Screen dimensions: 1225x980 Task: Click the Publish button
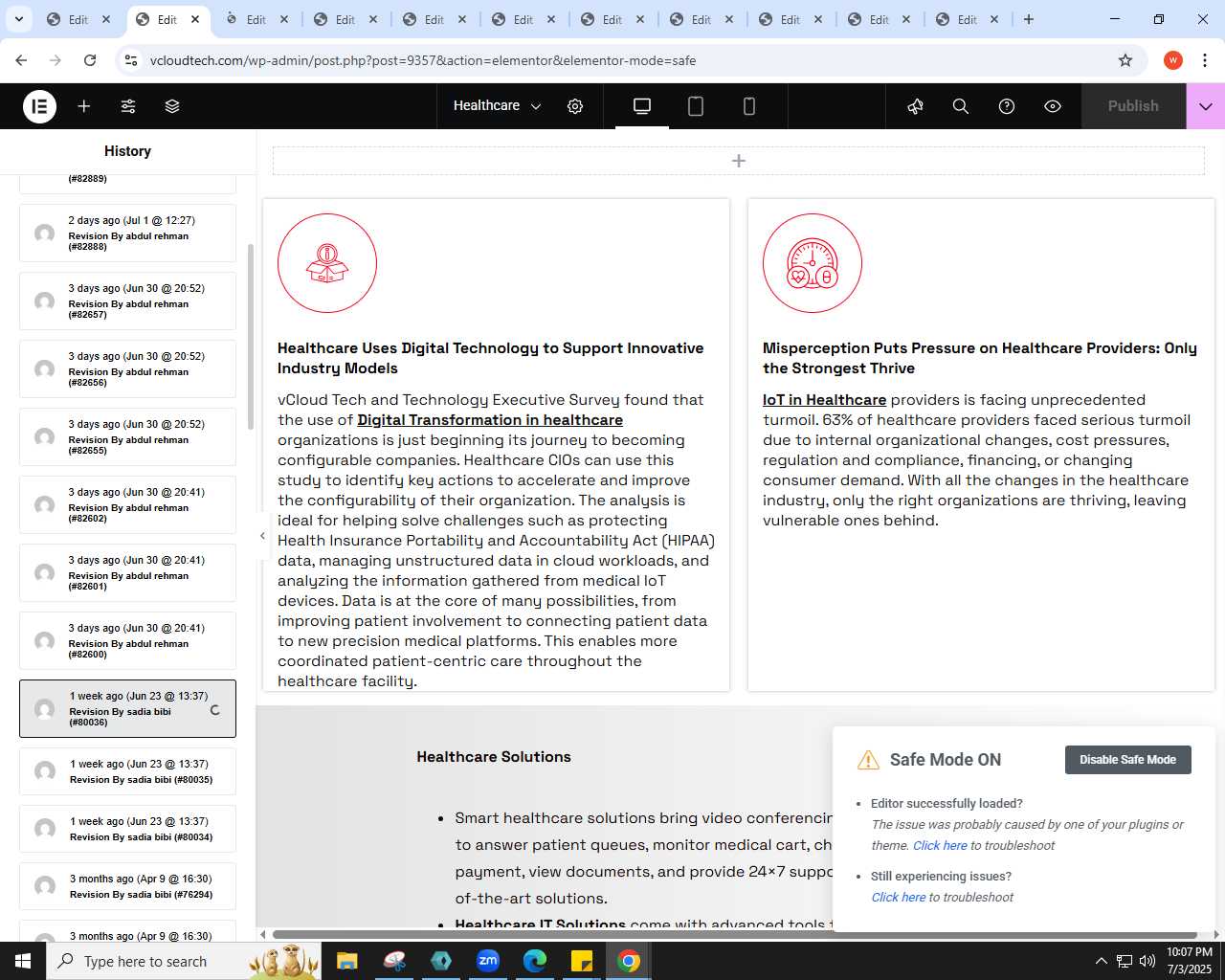click(x=1133, y=106)
